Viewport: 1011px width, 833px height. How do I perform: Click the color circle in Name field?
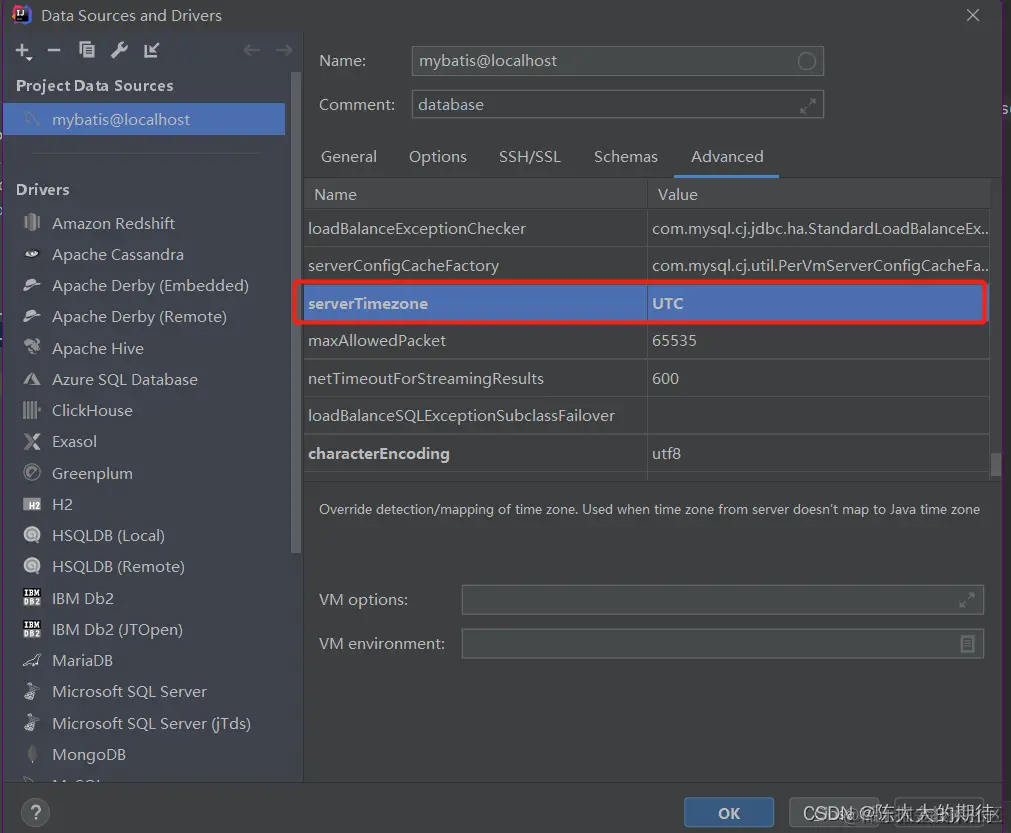click(807, 61)
